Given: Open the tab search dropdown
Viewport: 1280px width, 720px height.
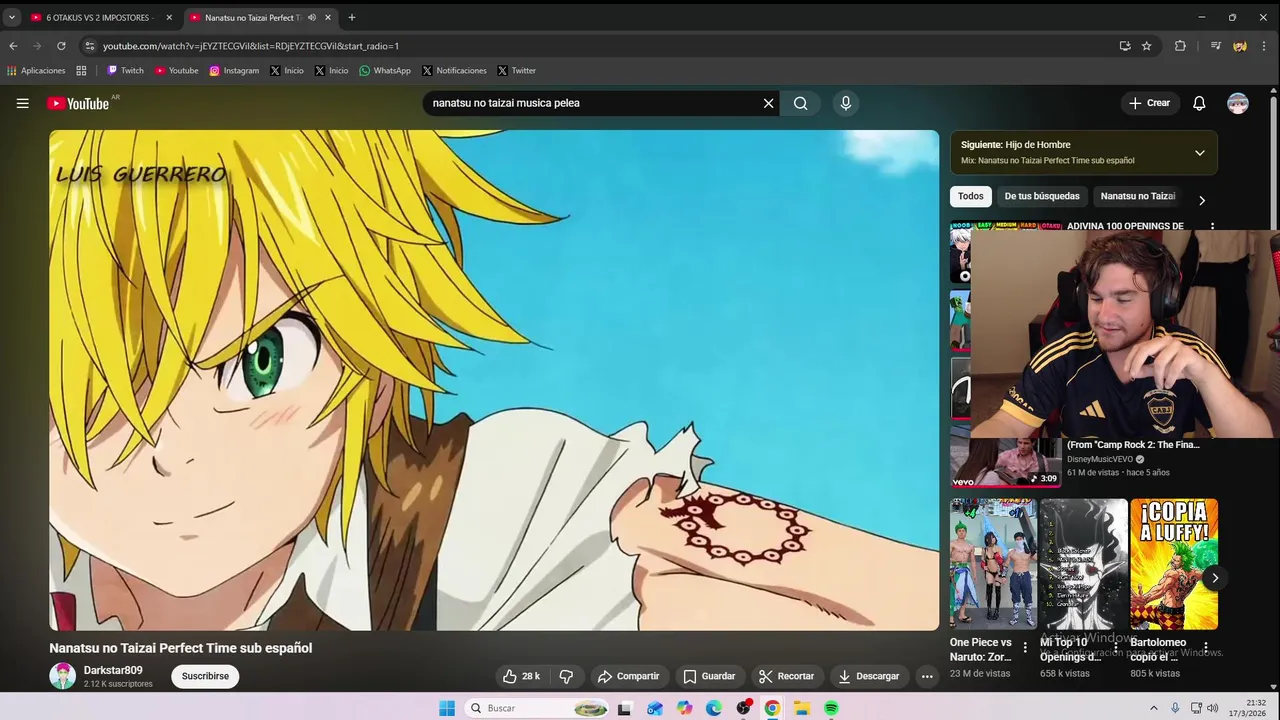Looking at the screenshot, I should pos(11,17).
